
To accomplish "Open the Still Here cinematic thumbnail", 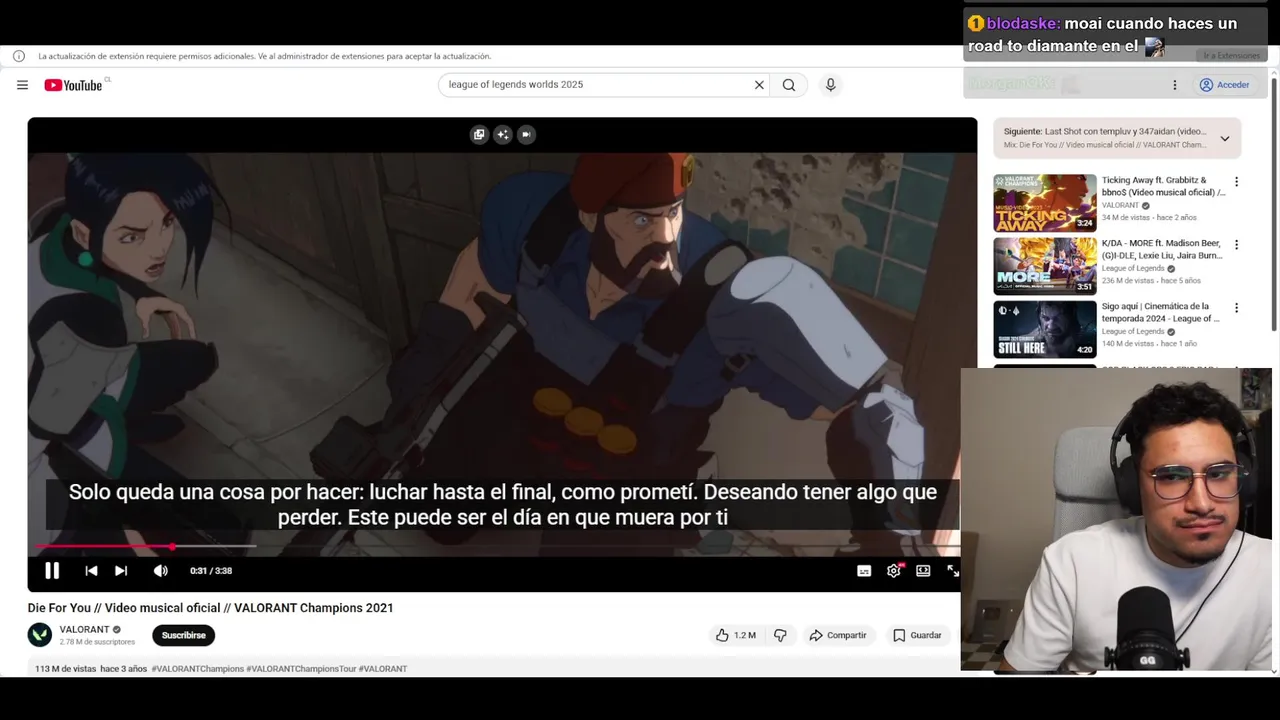I will tap(1045, 329).
